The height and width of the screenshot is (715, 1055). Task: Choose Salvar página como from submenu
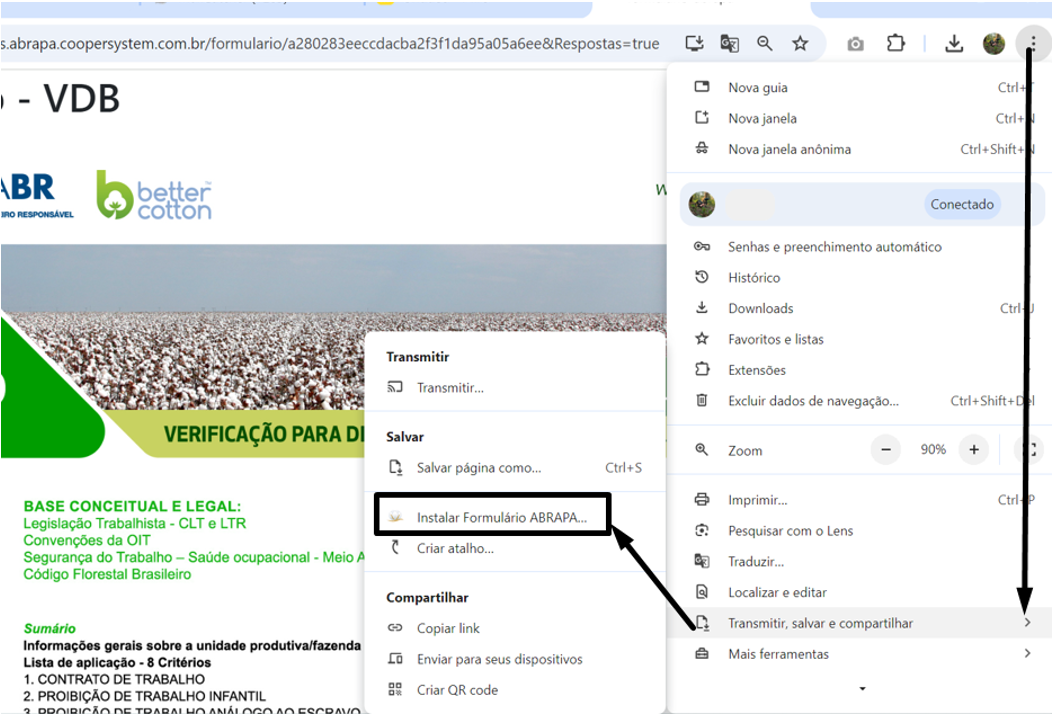479,468
